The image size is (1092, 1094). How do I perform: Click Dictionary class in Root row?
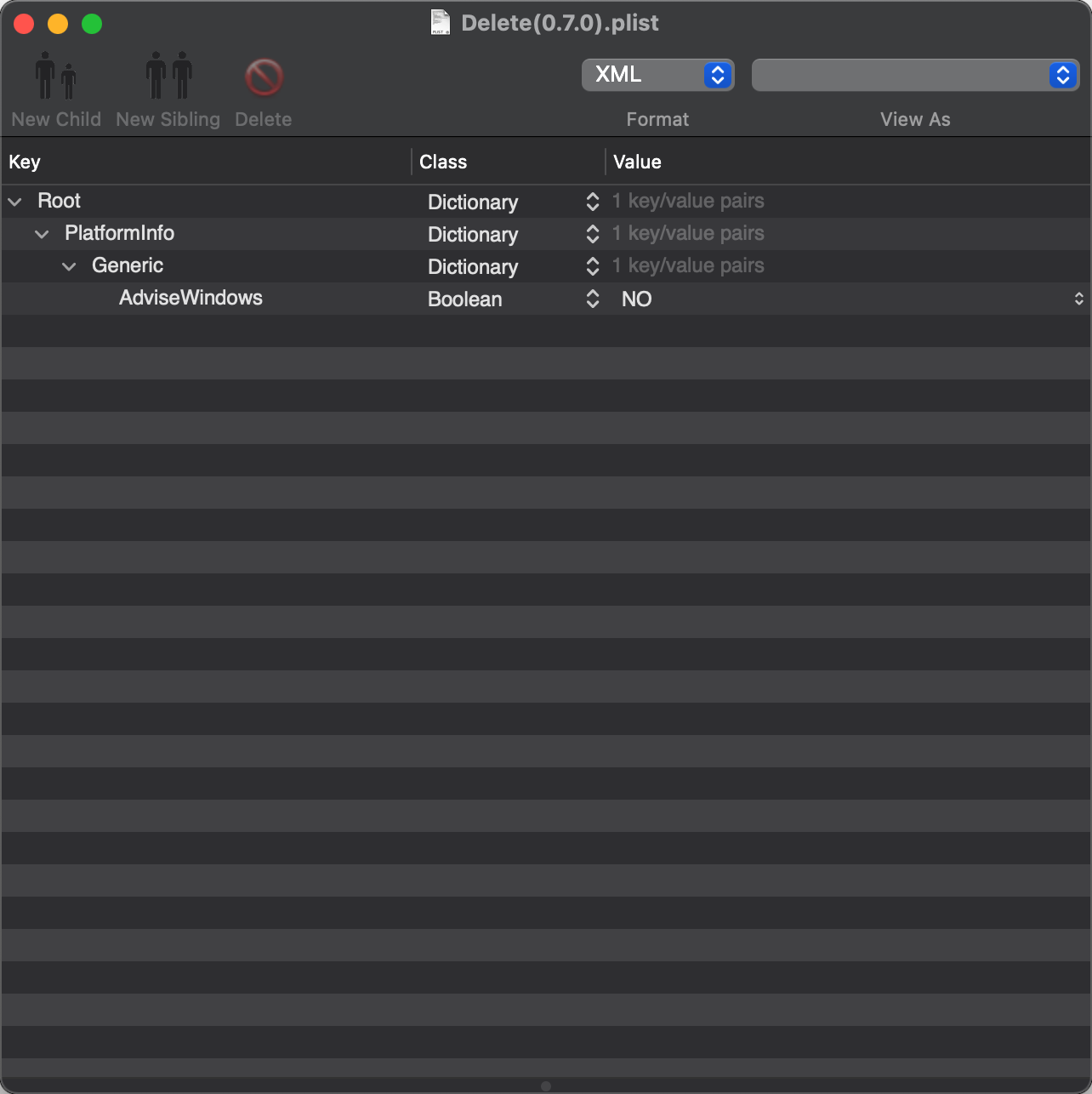[473, 202]
